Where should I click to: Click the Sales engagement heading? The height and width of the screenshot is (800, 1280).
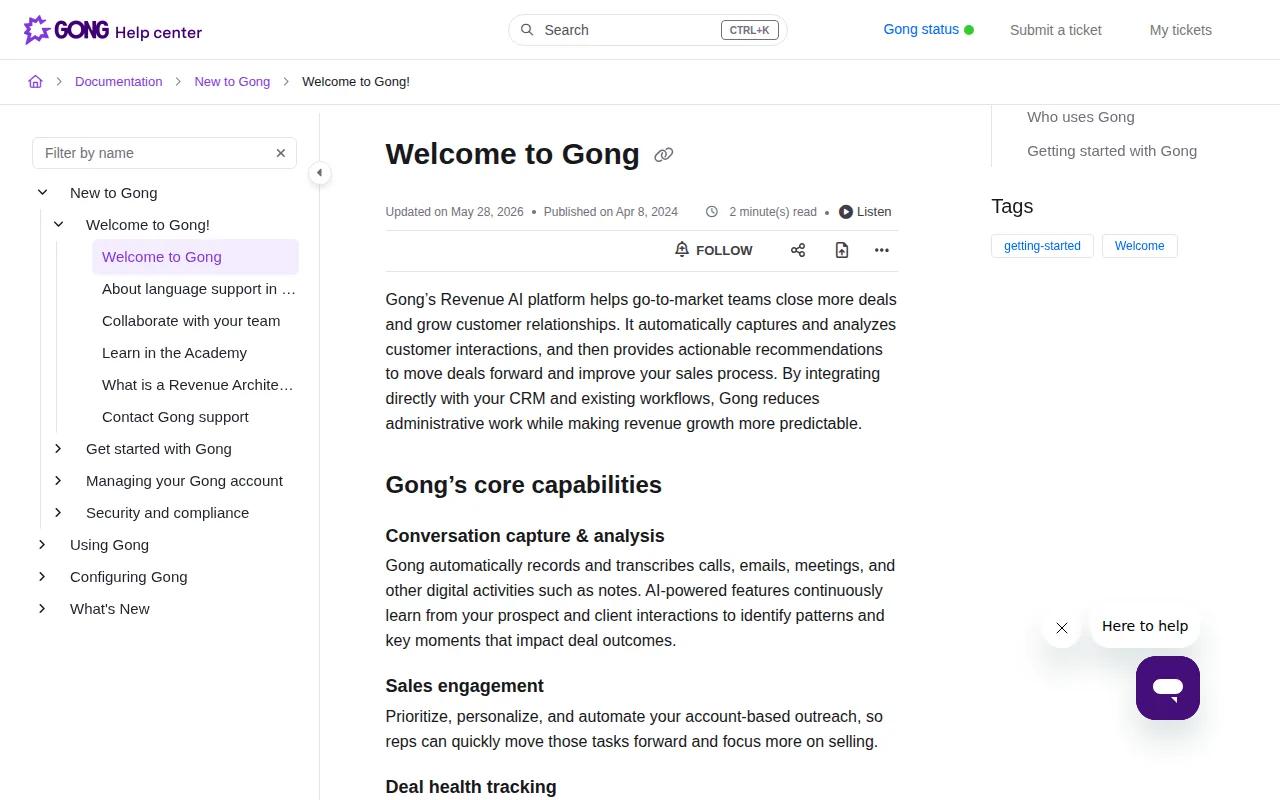(x=465, y=686)
